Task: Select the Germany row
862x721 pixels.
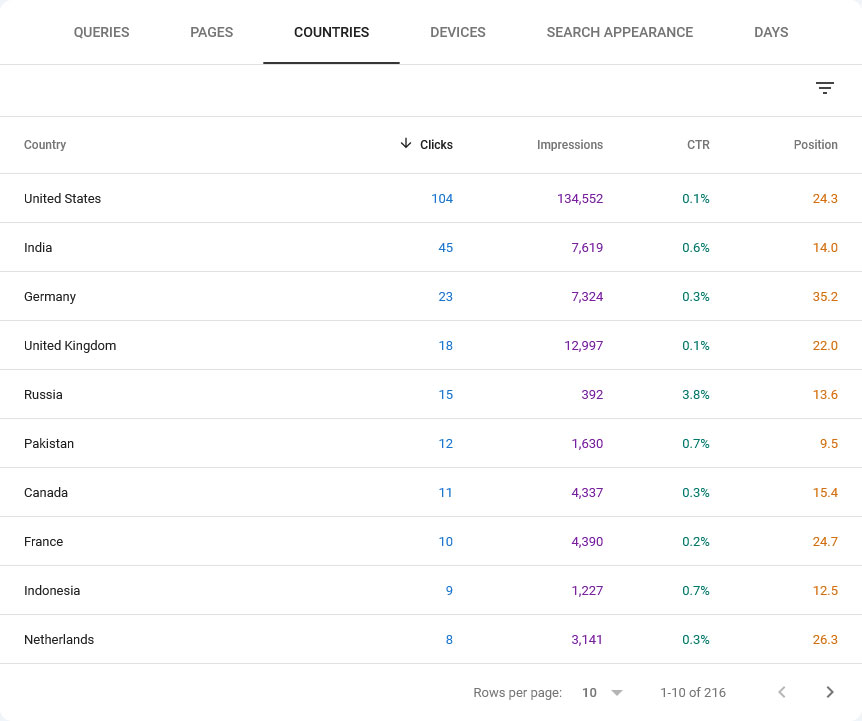Action: pos(50,296)
